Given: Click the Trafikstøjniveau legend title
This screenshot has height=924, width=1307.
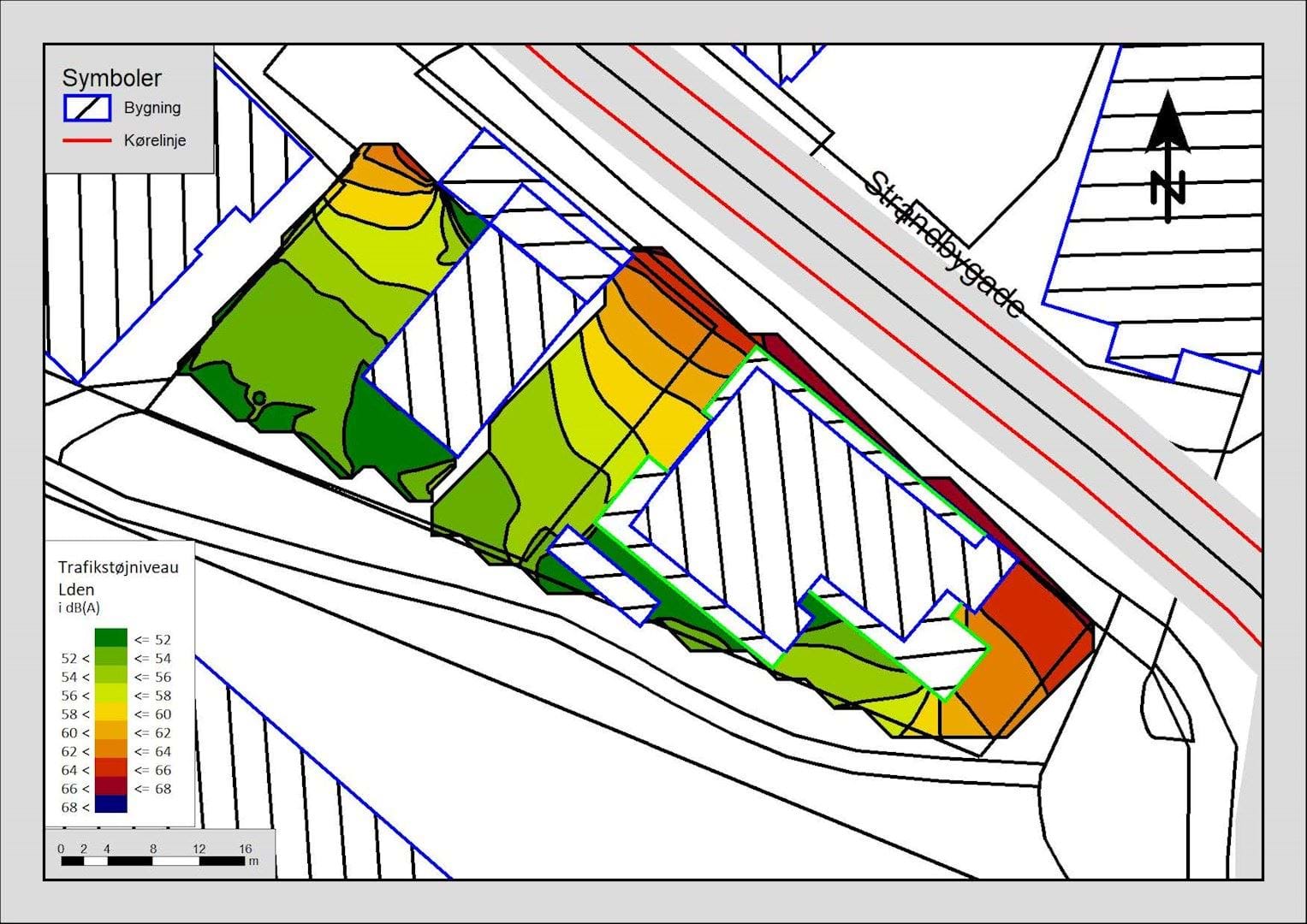Looking at the screenshot, I should click(x=118, y=566).
